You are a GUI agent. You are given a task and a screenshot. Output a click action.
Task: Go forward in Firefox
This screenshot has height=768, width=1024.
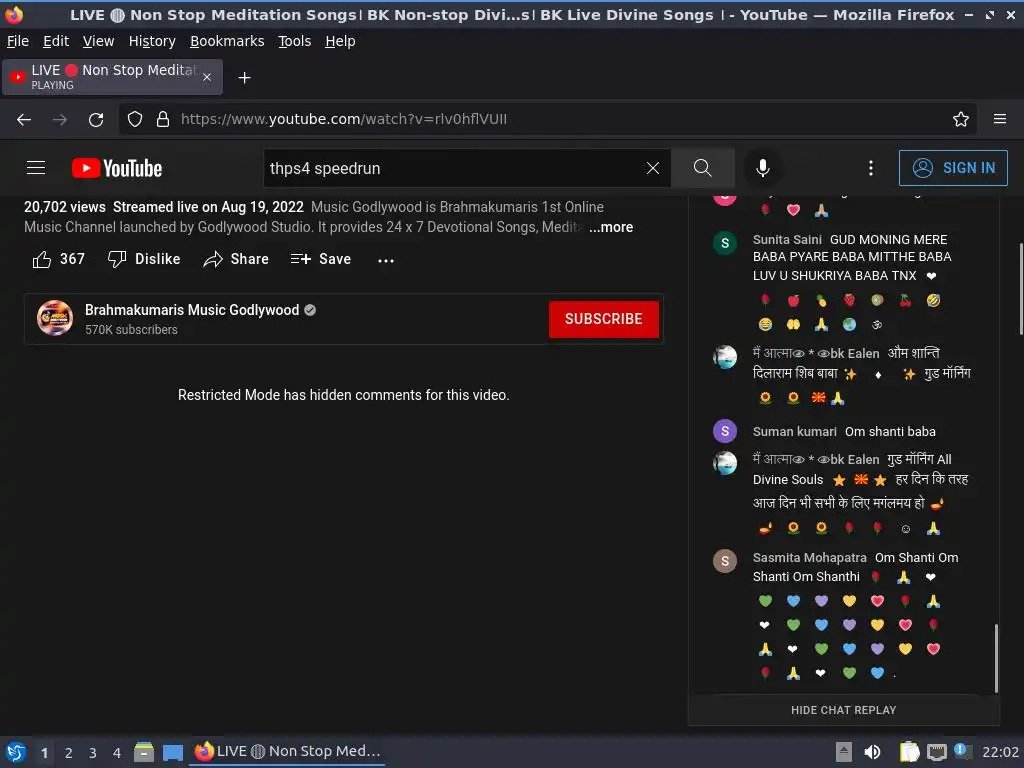tap(60, 119)
